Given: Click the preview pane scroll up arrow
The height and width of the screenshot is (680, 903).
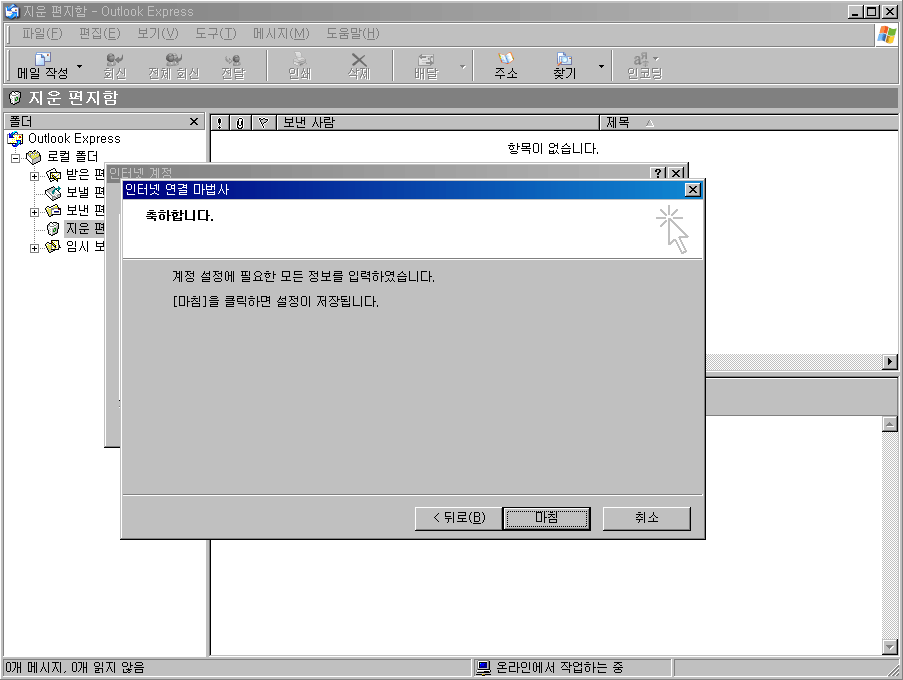Looking at the screenshot, I should [x=890, y=424].
